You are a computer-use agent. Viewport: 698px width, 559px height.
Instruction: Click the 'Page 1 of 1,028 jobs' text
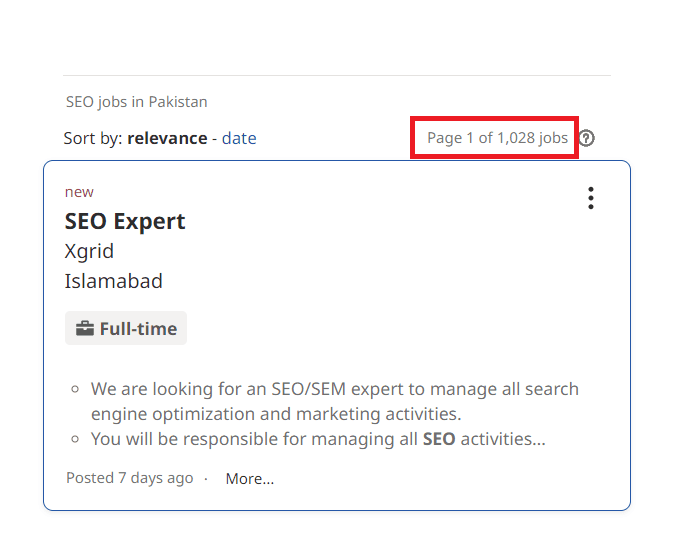tap(498, 138)
